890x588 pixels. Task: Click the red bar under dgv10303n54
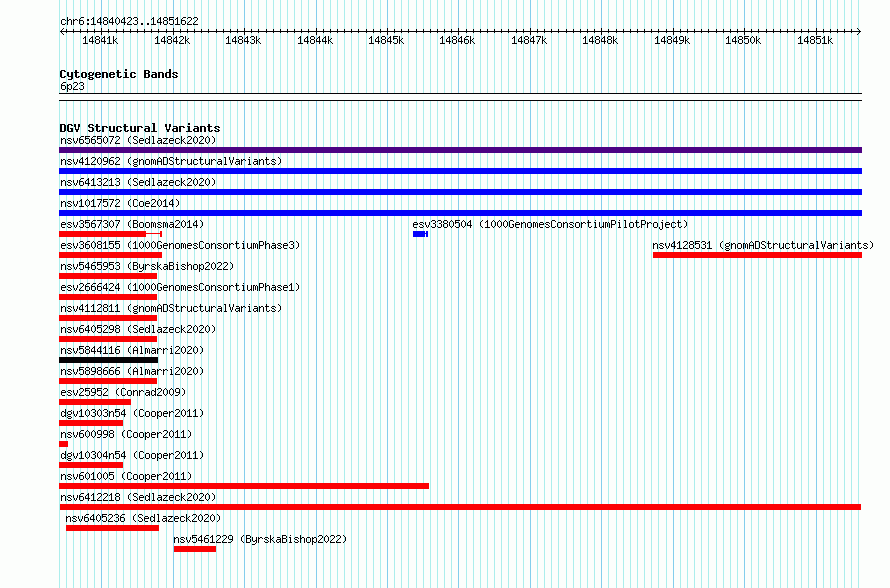(x=91, y=423)
